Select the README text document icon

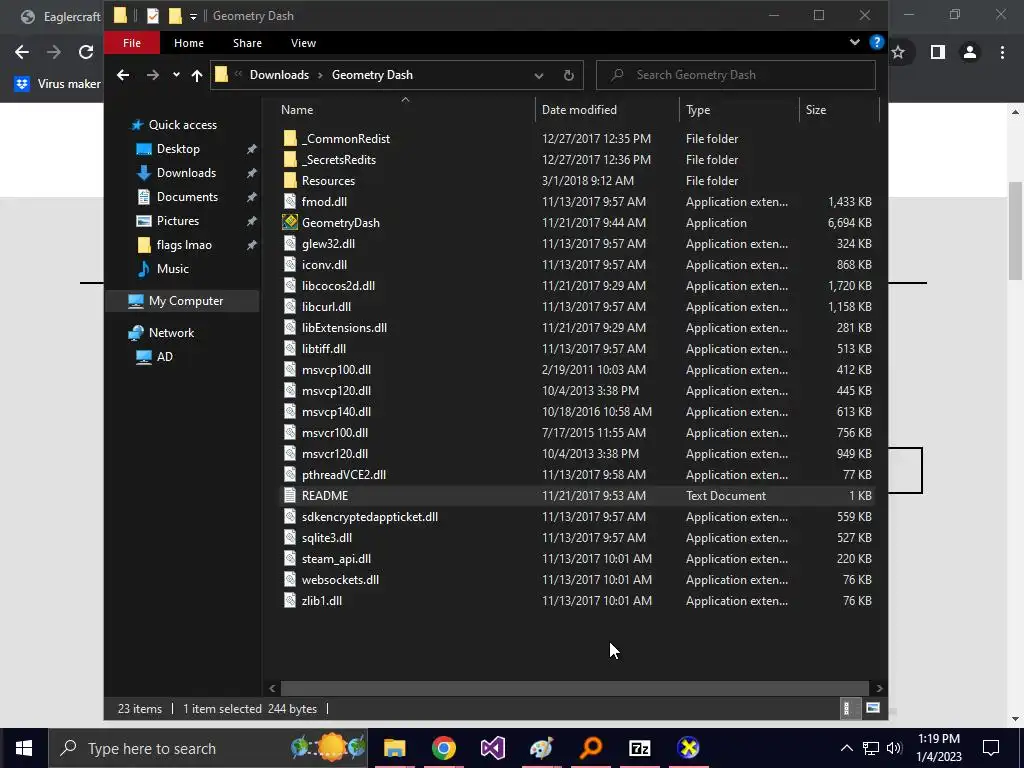[x=290, y=496]
